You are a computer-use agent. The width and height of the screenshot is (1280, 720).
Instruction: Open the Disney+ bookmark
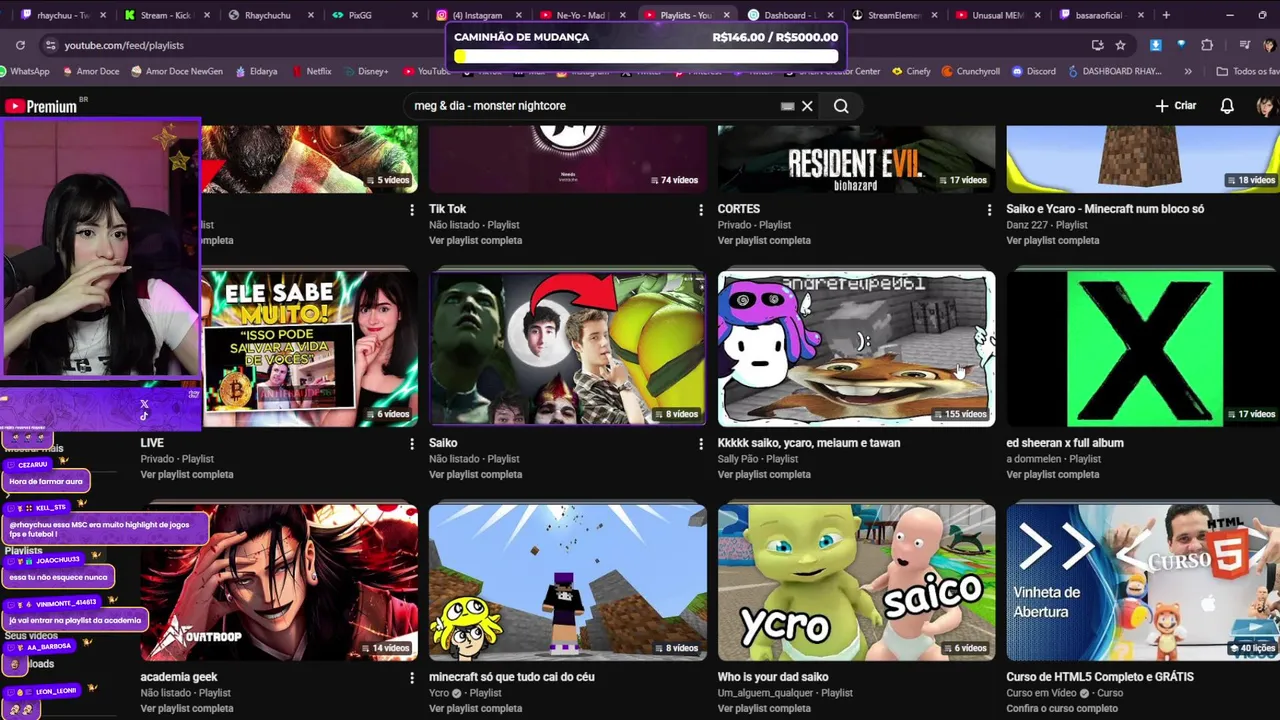pyautogui.click(x=365, y=72)
